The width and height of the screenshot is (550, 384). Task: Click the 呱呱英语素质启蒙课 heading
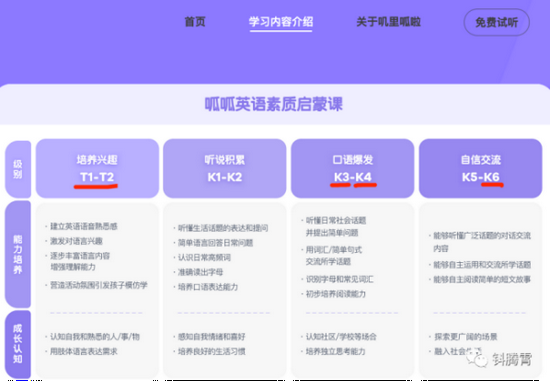click(274, 104)
